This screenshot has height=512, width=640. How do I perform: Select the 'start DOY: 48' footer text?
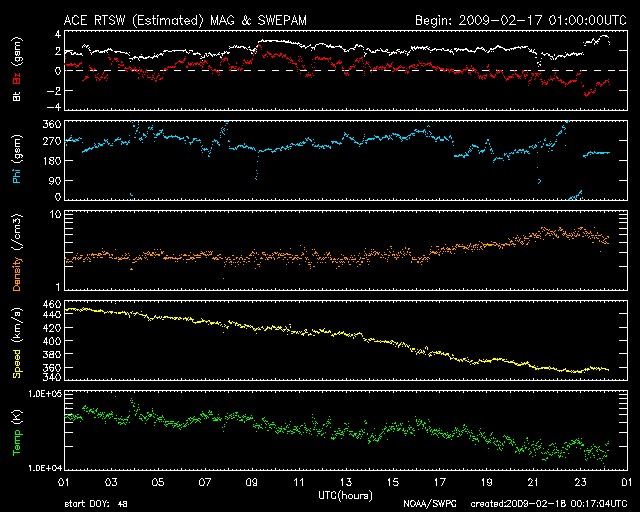(x=96, y=504)
